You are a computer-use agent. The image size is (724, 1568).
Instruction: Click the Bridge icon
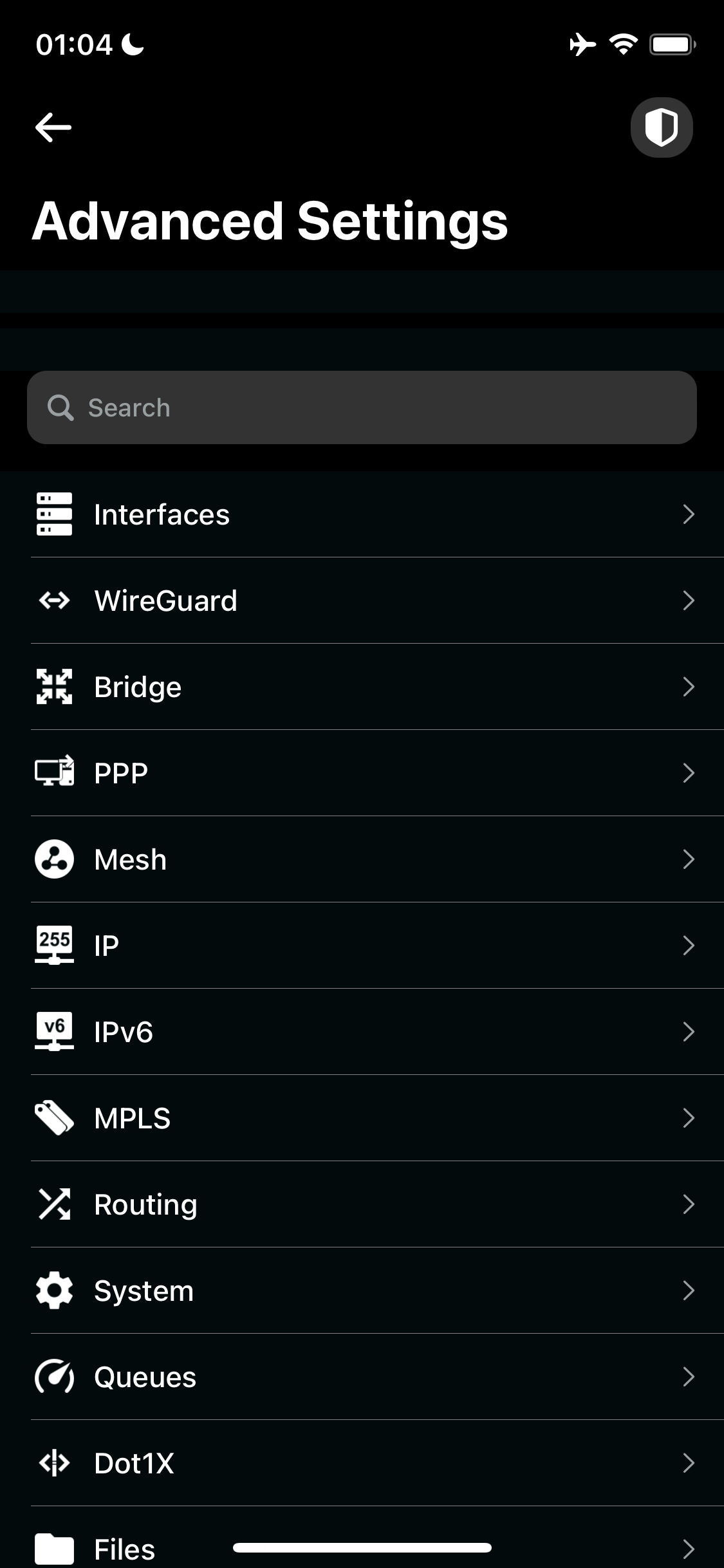[x=54, y=687]
